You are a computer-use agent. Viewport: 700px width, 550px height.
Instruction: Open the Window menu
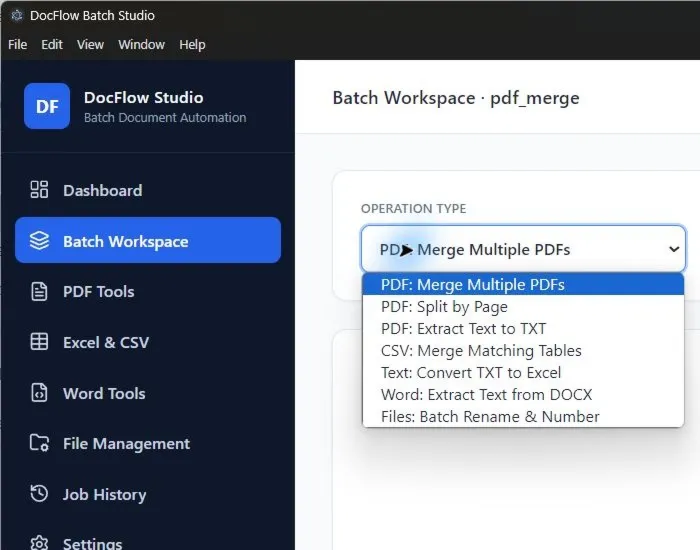[142, 45]
